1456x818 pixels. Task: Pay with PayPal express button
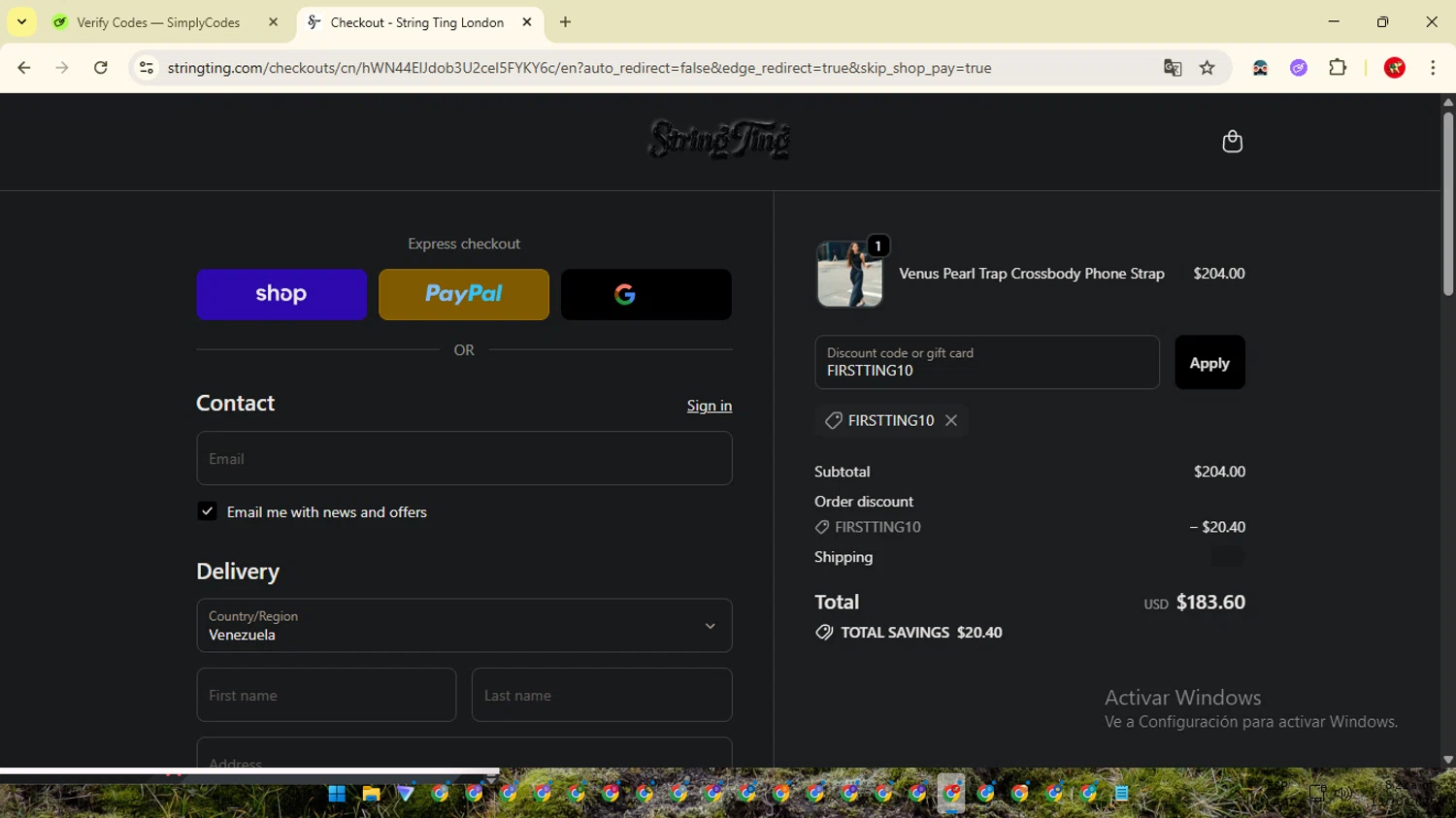click(x=464, y=294)
